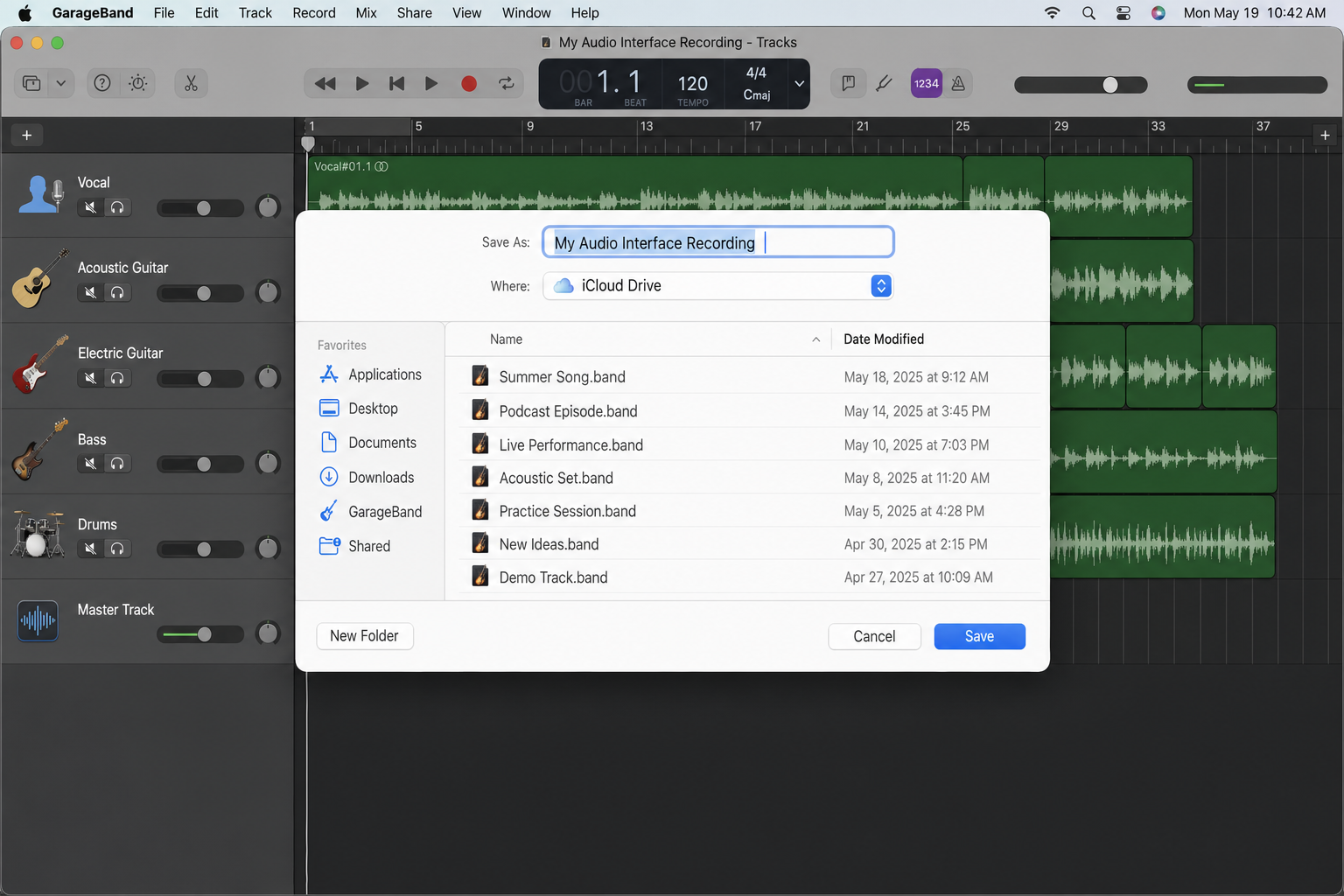Open the scissors Editors icon
1344x896 pixels.
[191, 83]
